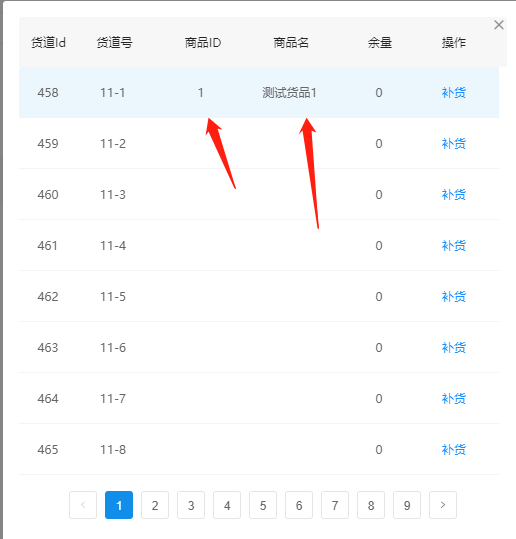Select lane Id cell 462
This screenshot has height=539, width=516.
(48, 297)
